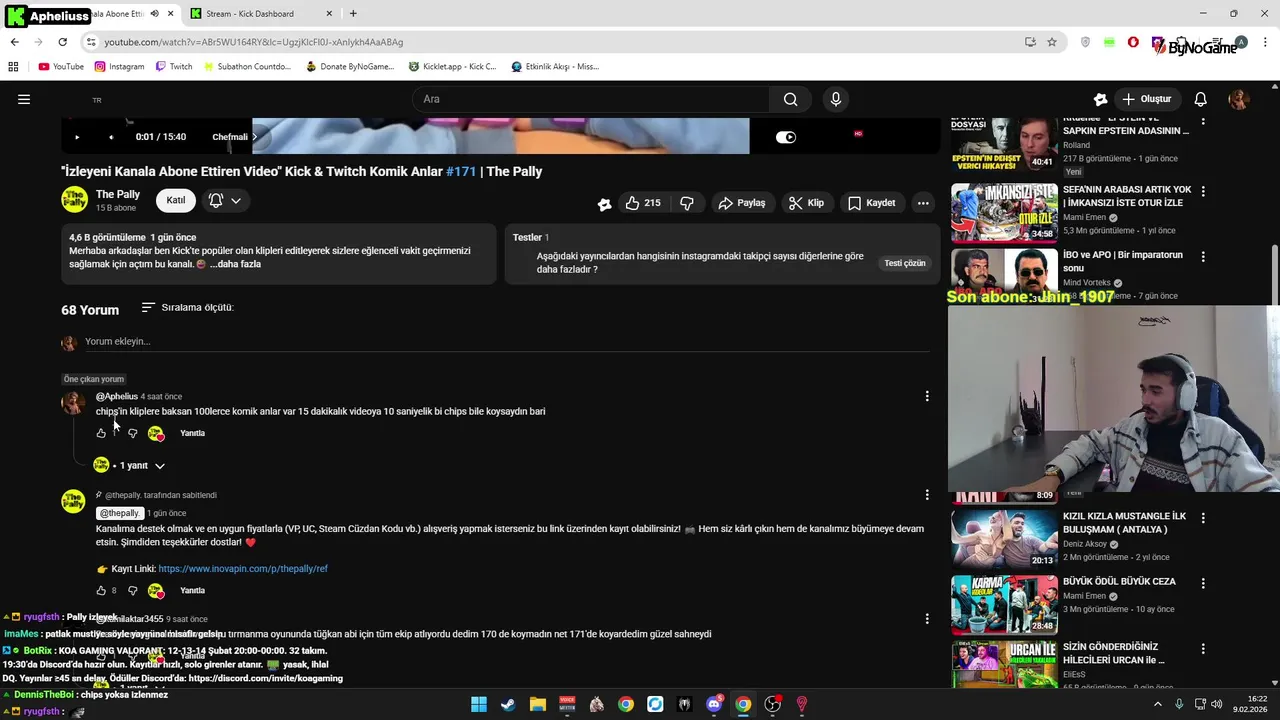Dislike the video with thumbs down

click(687, 203)
